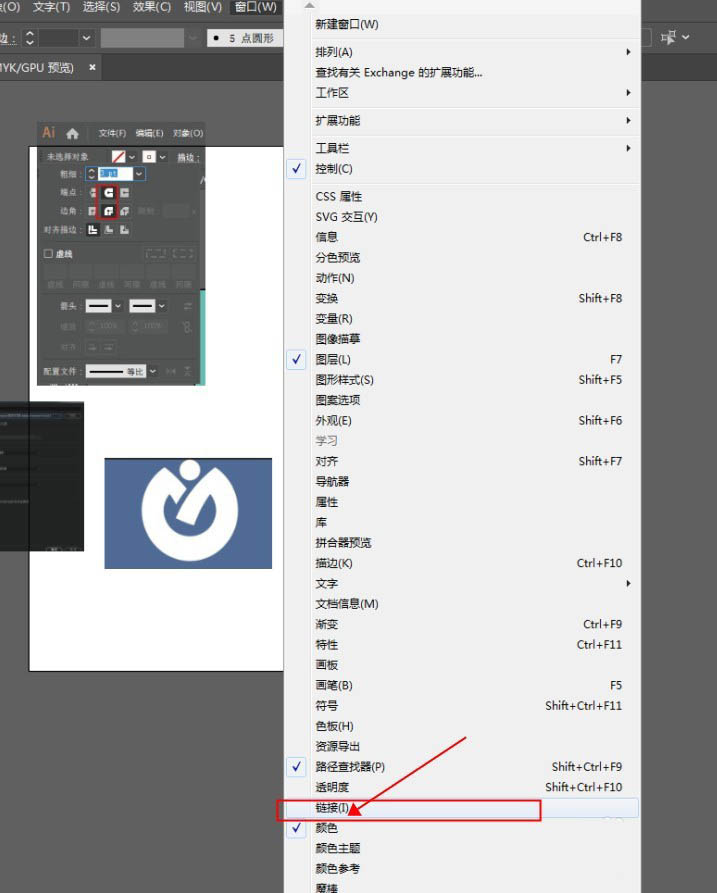Open the 颜色参考 panel
This screenshot has height=893, width=717.
(462, 869)
